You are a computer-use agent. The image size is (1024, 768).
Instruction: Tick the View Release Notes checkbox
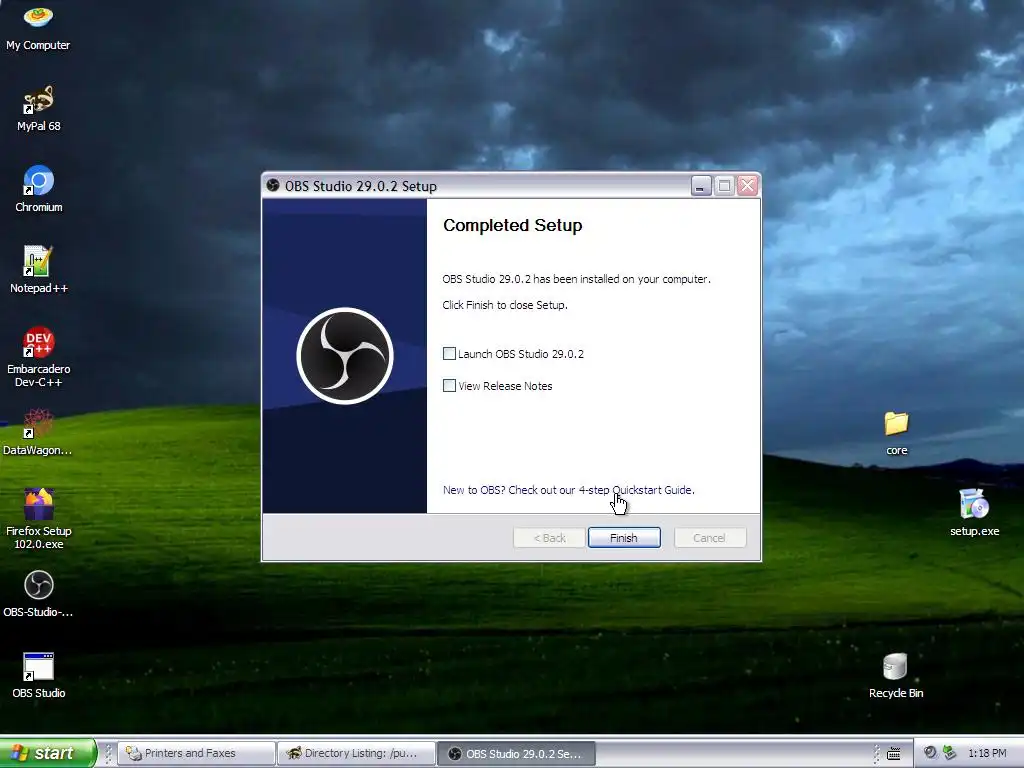[449, 385]
